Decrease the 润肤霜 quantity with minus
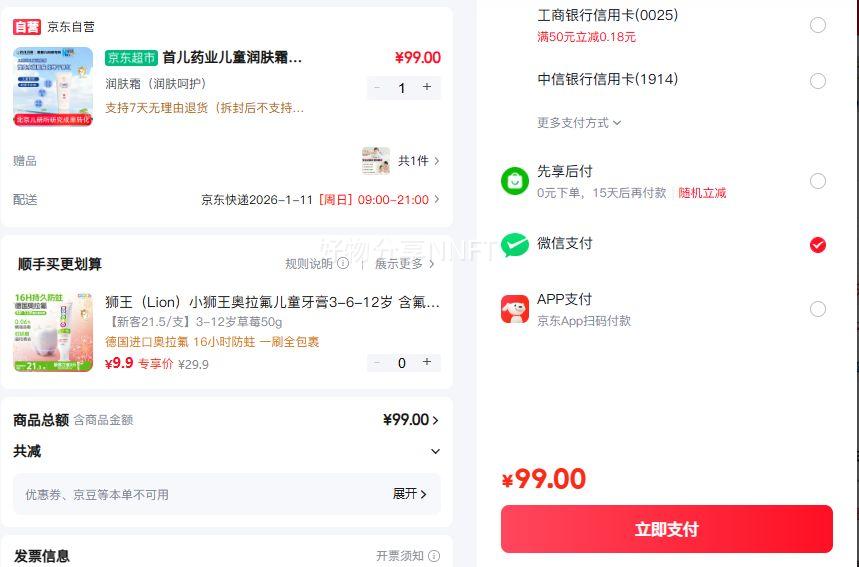 pos(377,88)
